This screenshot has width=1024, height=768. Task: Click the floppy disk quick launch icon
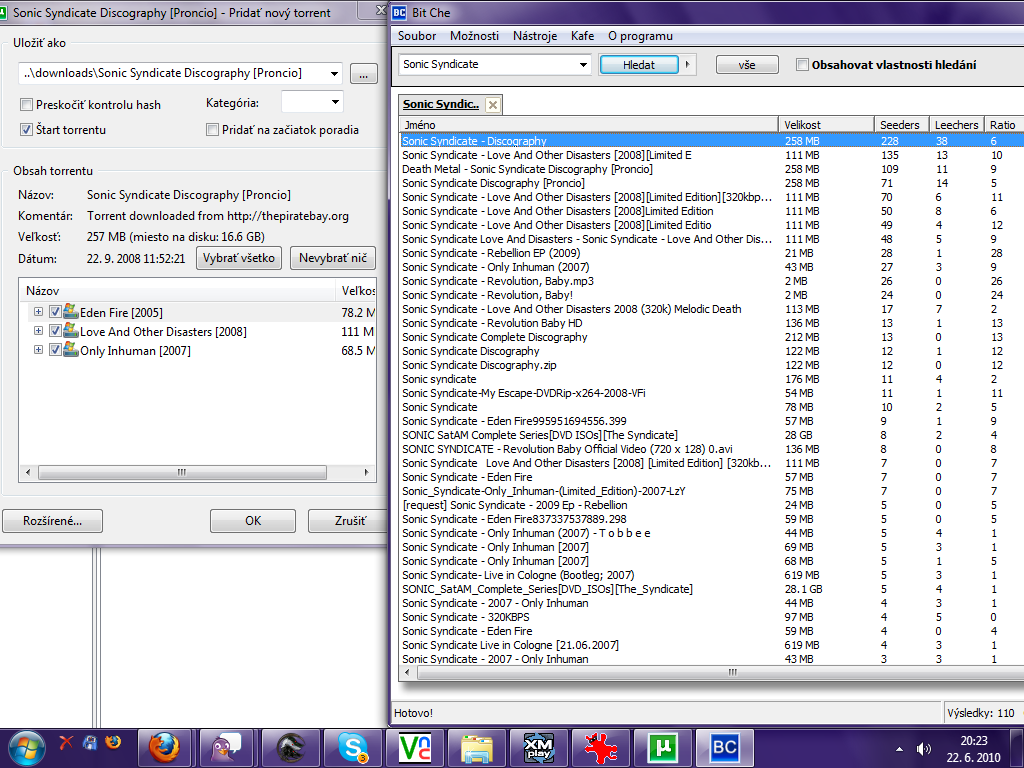click(90, 743)
